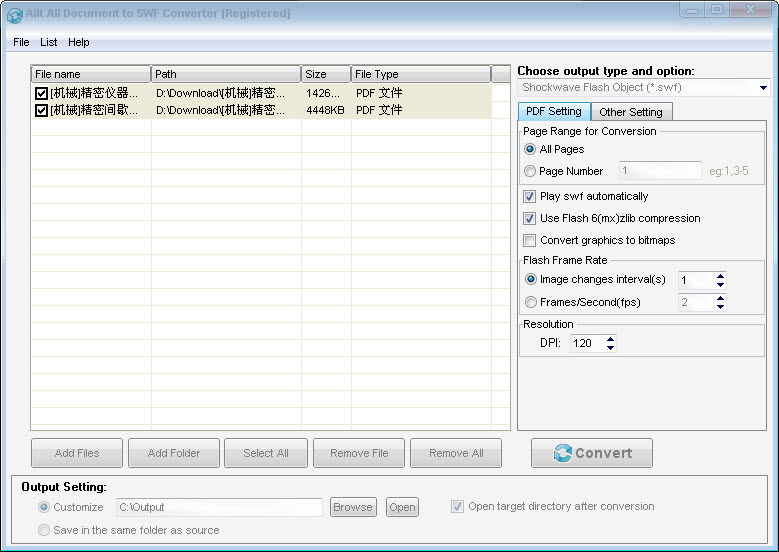Select Save in the same folder as source
The width and height of the screenshot is (779, 552).
[44, 530]
